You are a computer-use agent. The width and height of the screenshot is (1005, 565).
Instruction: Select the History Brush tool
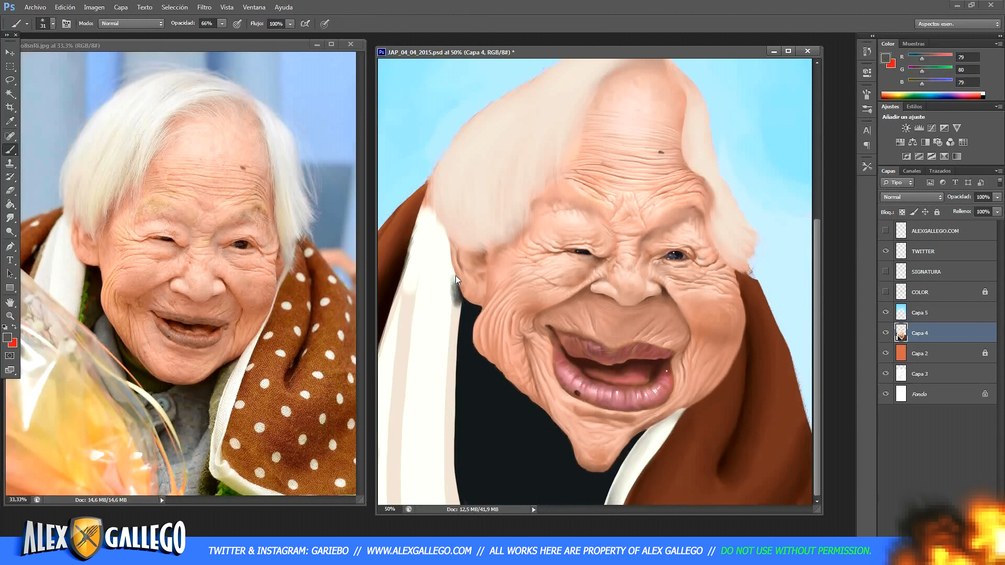[10, 177]
